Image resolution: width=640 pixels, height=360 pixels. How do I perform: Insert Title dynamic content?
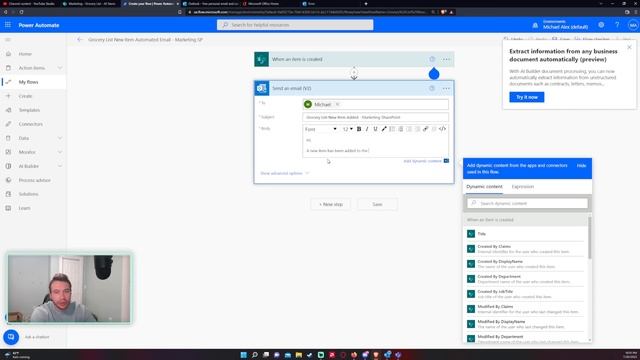tap(525, 234)
